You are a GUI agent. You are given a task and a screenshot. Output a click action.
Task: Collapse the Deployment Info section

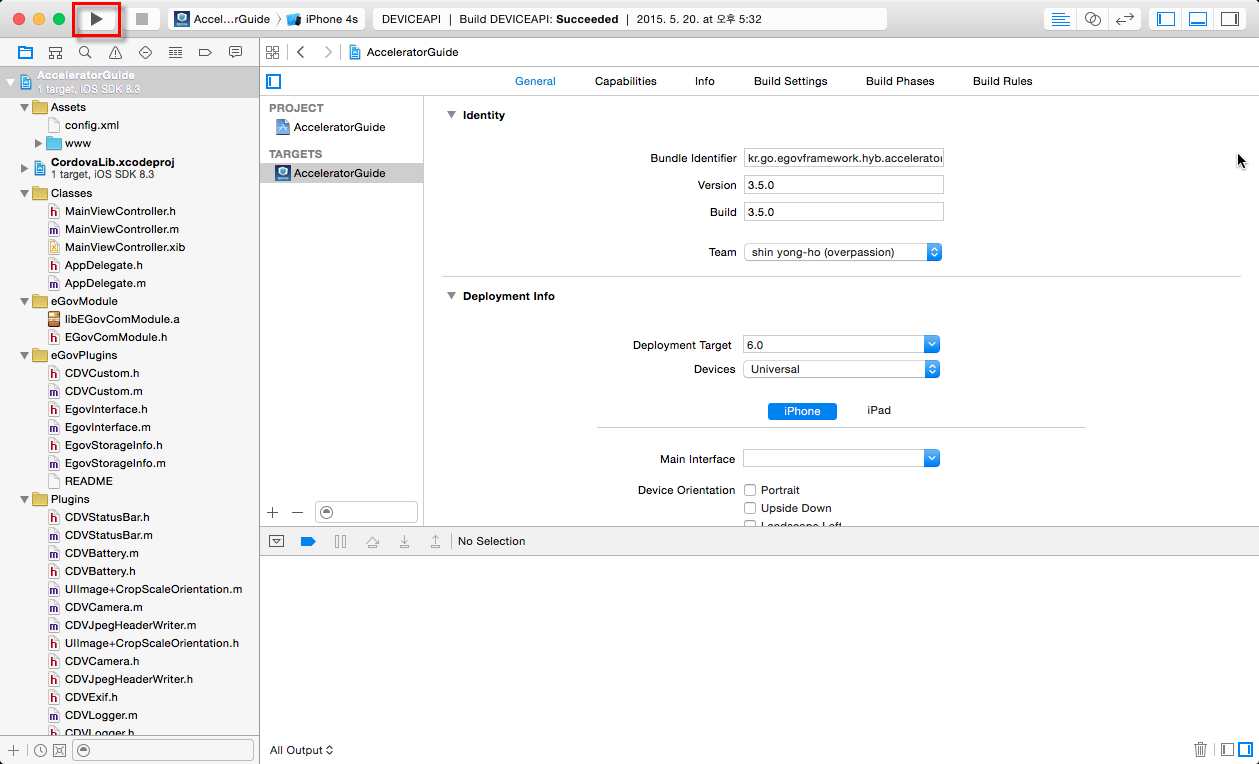pyautogui.click(x=451, y=296)
